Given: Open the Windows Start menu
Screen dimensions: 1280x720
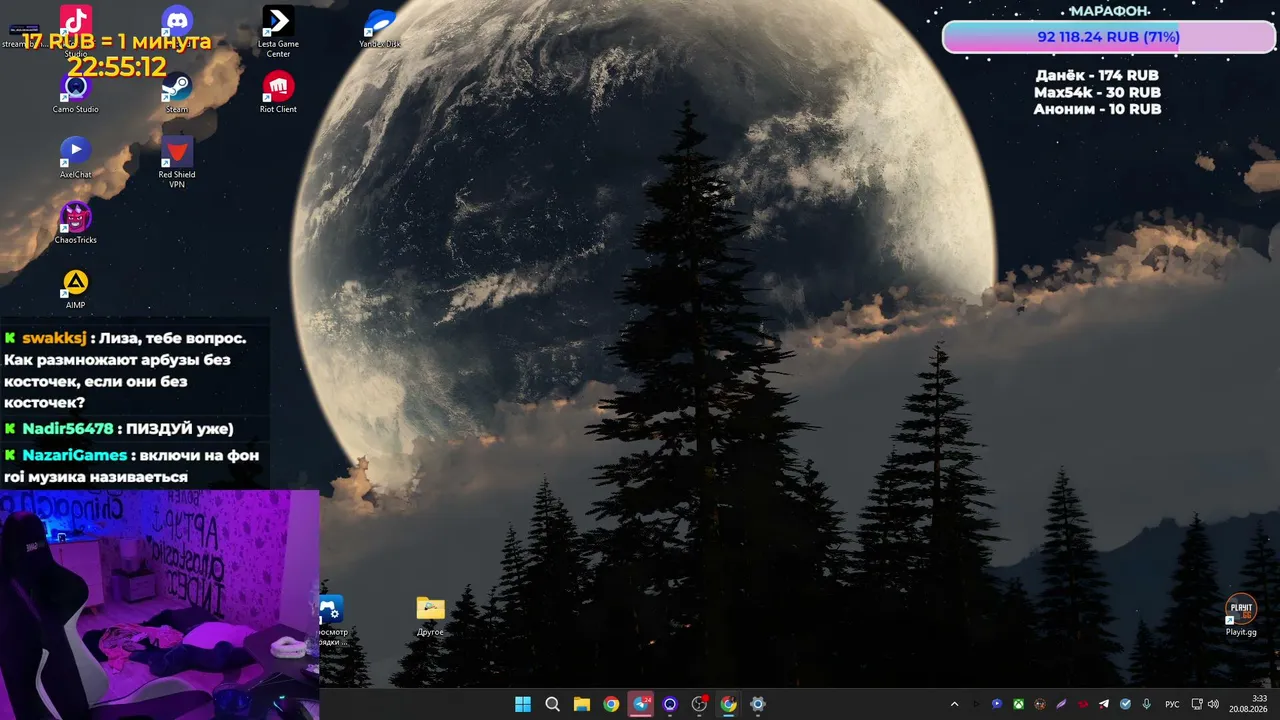Looking at the screenshot, I should point(523,704).
